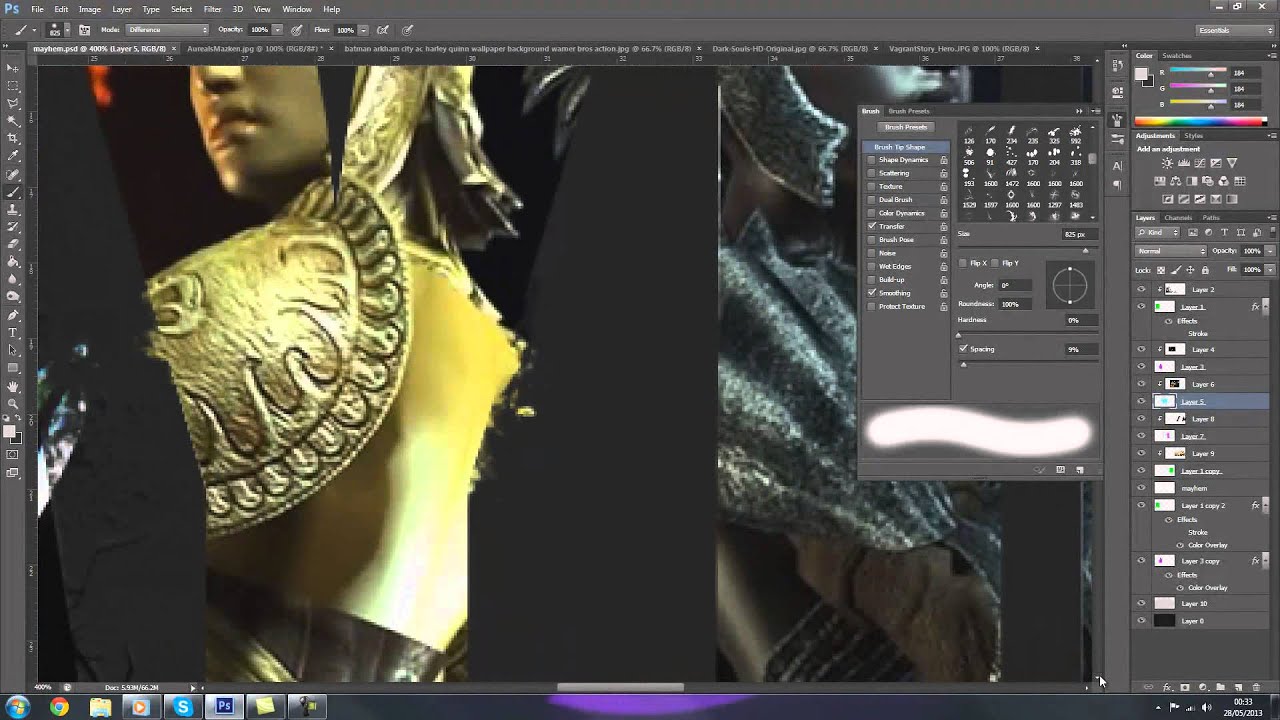Disable the Transfer checkbox

[872, 226]
